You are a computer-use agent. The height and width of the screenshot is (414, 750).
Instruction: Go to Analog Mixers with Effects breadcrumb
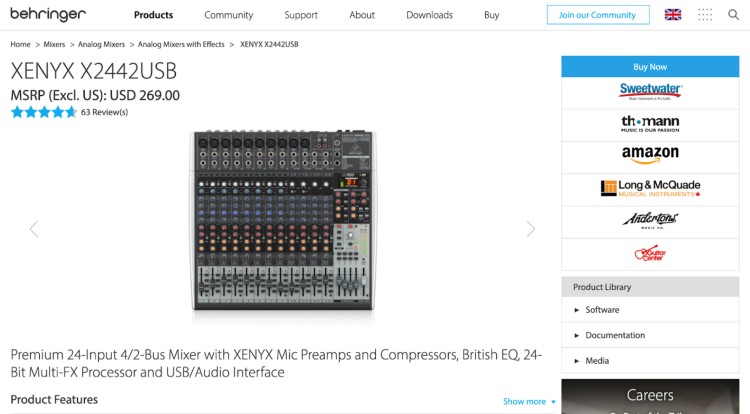(x=181, y=44)
